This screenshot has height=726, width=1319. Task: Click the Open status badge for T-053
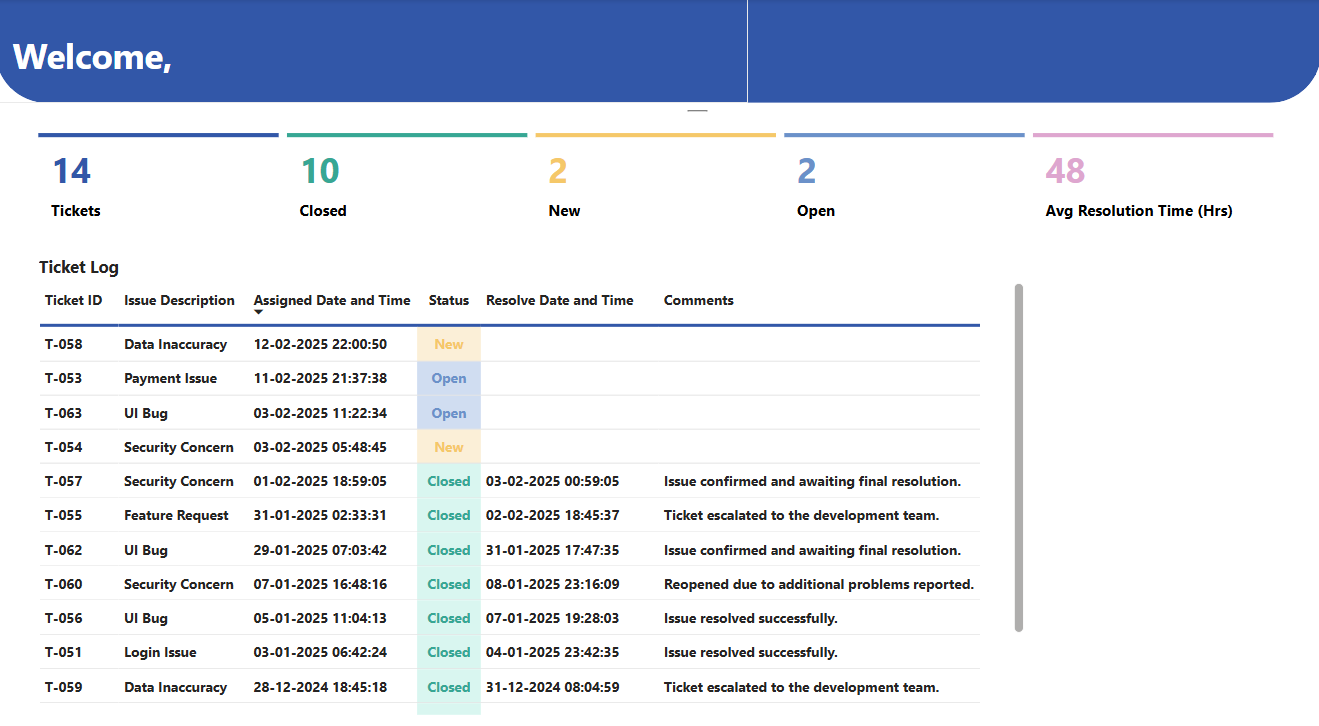[x=449, y=379]
